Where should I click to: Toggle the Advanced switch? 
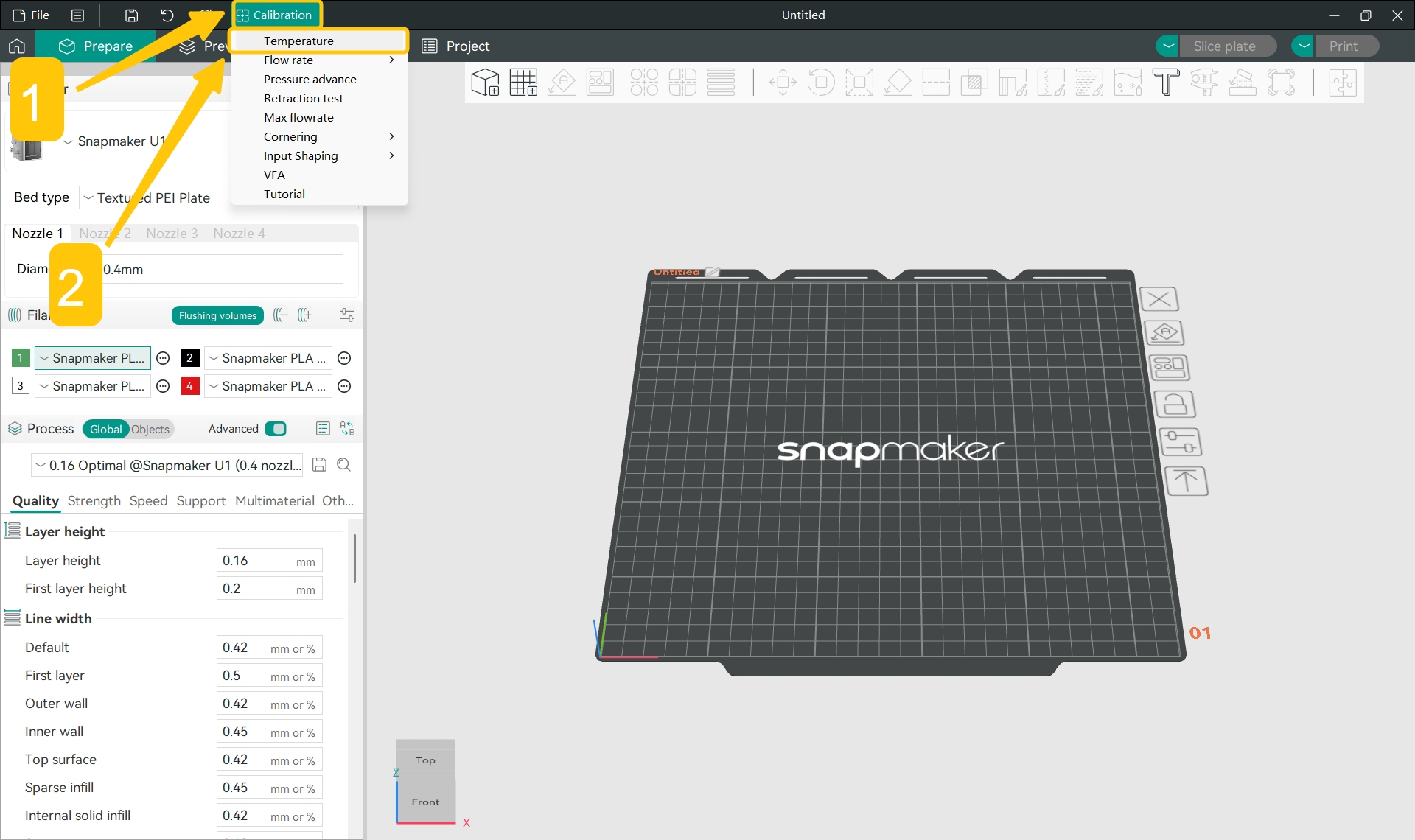276,429
